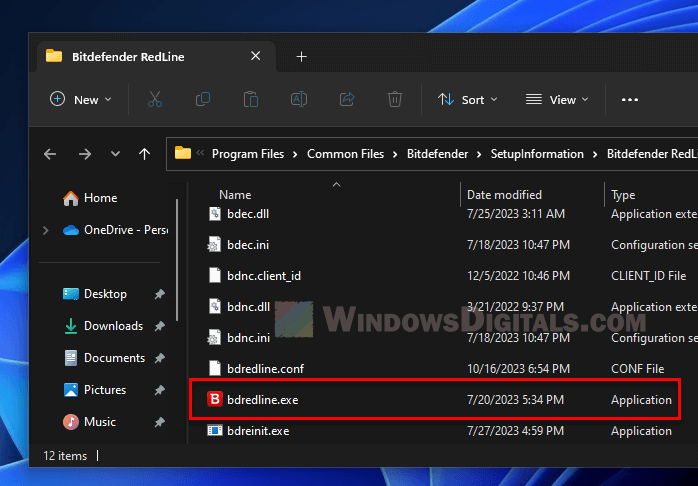Select file name bdec.dll
Screen dimensions: 698x486
[x=248, y=214]
